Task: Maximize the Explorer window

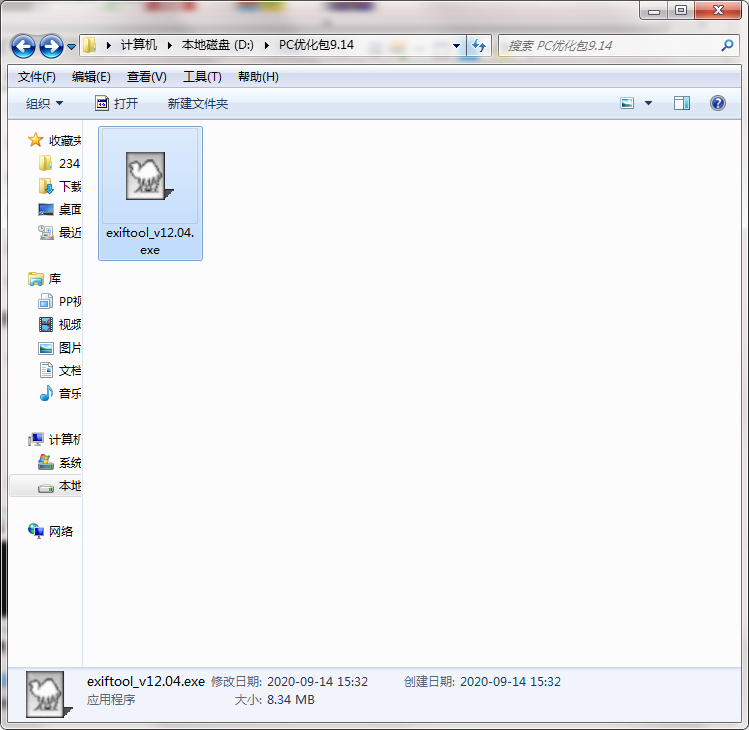Action: [681, 11]
